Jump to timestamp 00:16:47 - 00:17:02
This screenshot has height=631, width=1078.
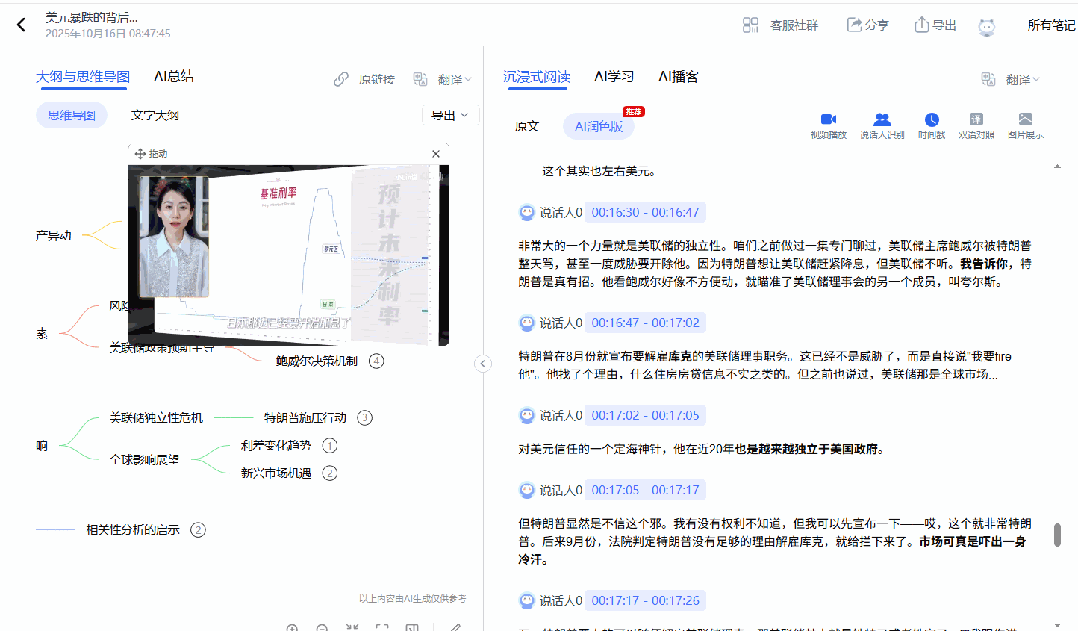point(645,322)
